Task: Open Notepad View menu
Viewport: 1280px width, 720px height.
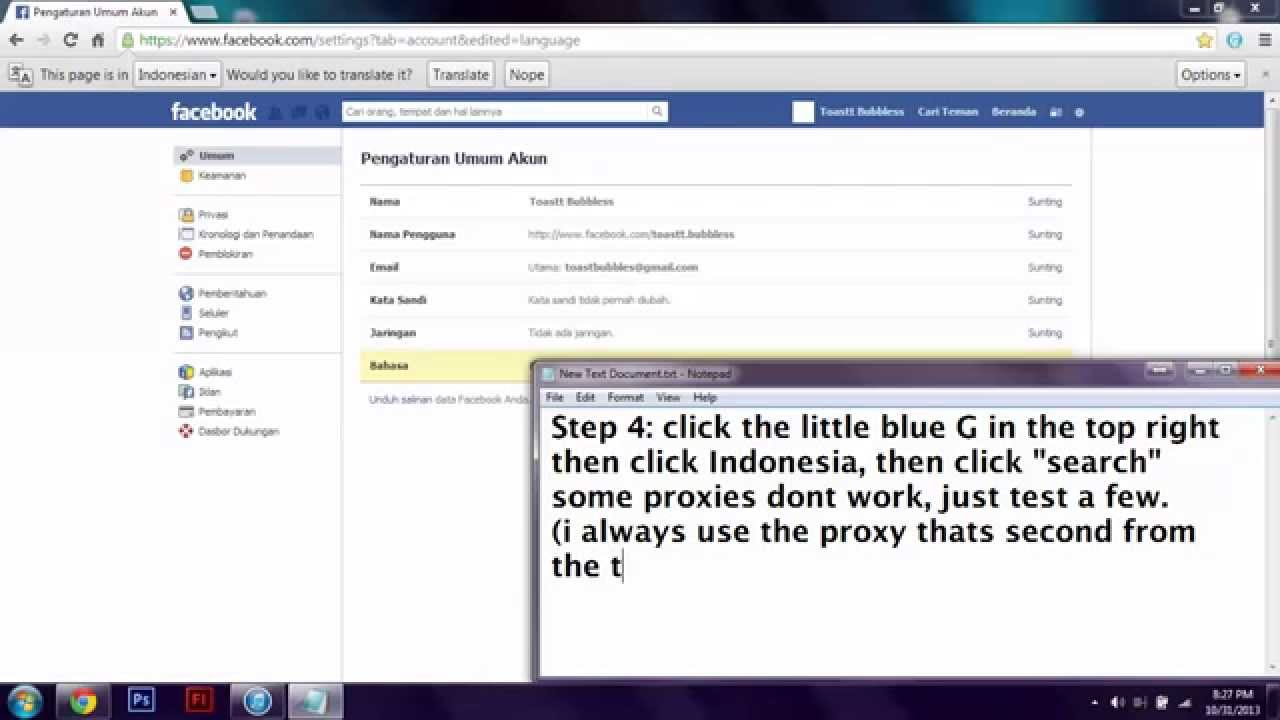Action: point(668,397)
